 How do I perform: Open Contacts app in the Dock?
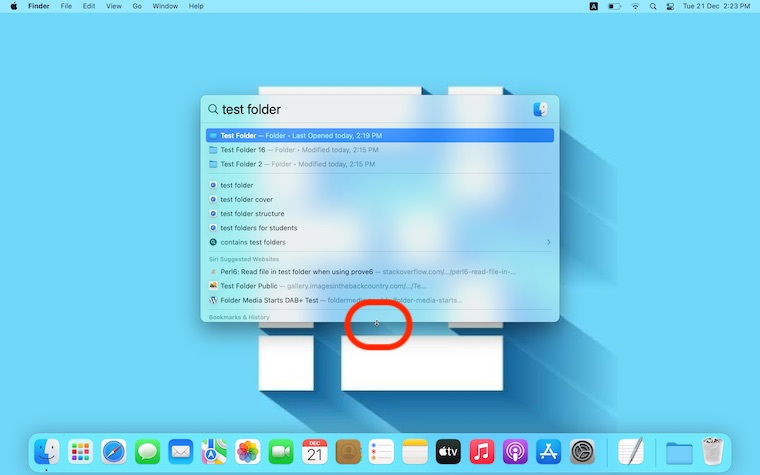click(x=348, y=452)
